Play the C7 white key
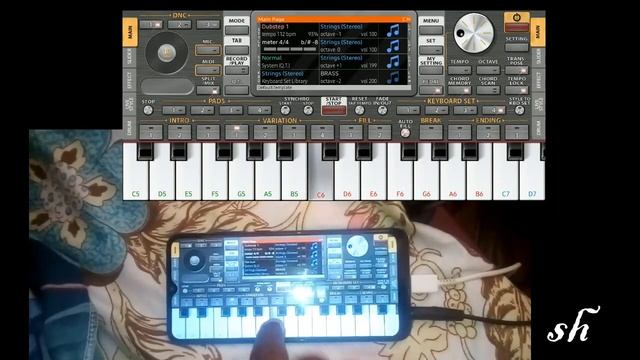The image size is (640, 360). pos(505,180)
